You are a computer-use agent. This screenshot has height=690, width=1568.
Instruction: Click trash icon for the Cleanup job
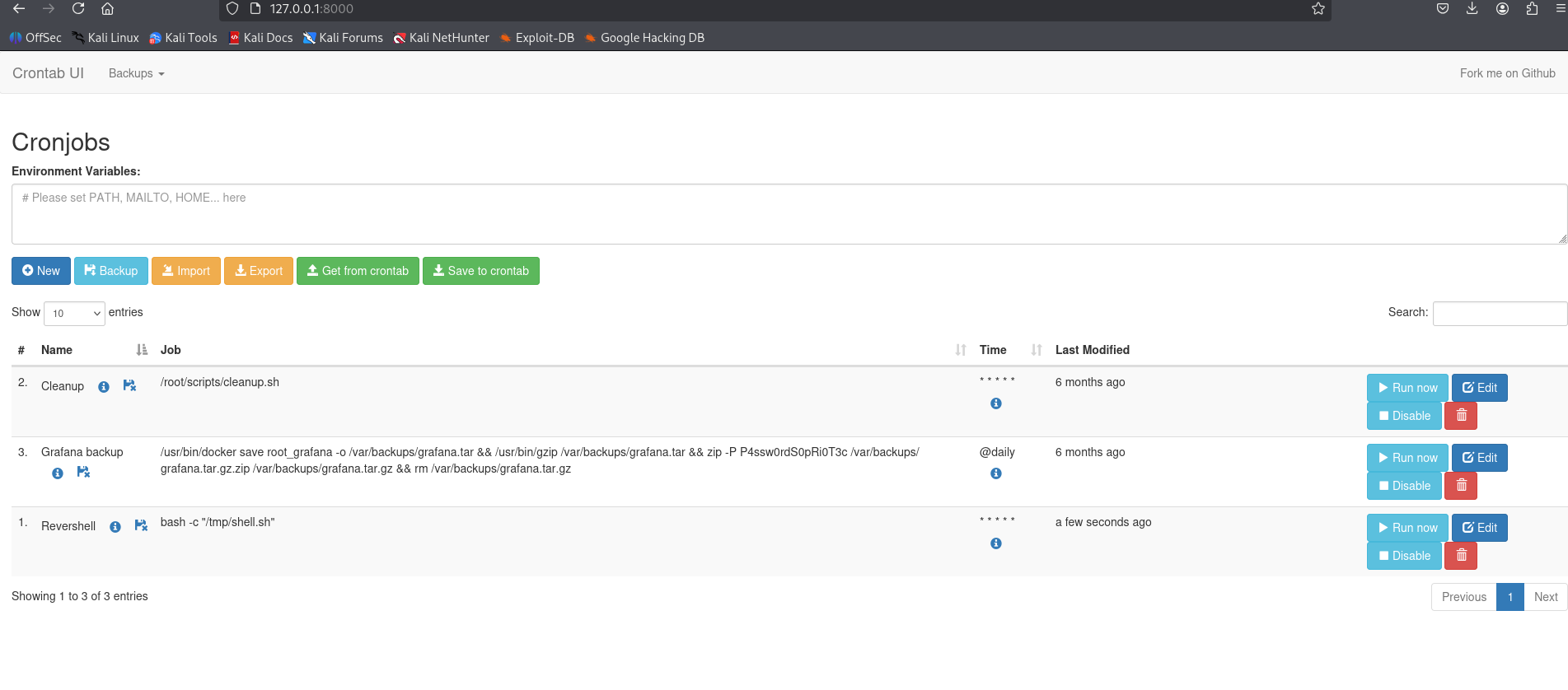tap(1461, 416)
